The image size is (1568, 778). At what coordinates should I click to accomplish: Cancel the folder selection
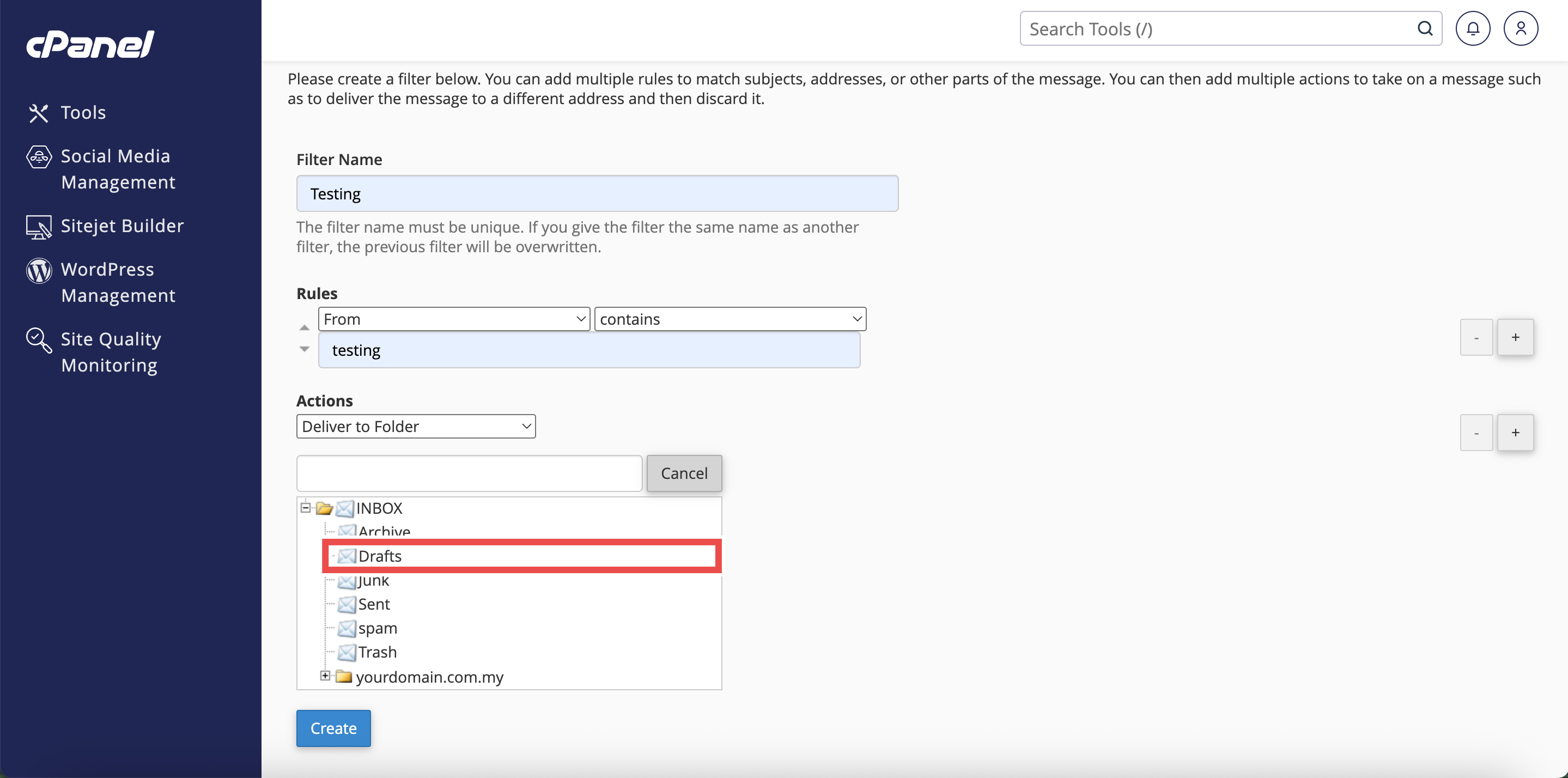(x=684, y=473)
